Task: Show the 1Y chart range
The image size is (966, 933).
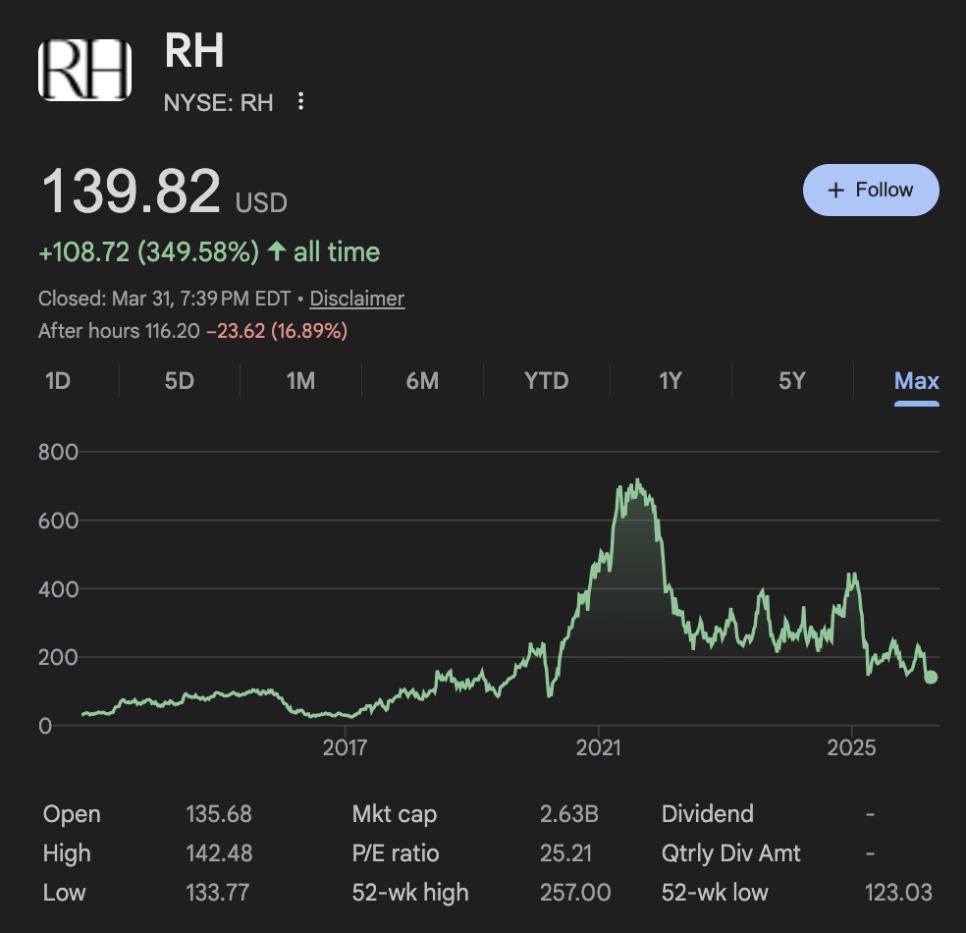Action: click(x=670, y=381)
